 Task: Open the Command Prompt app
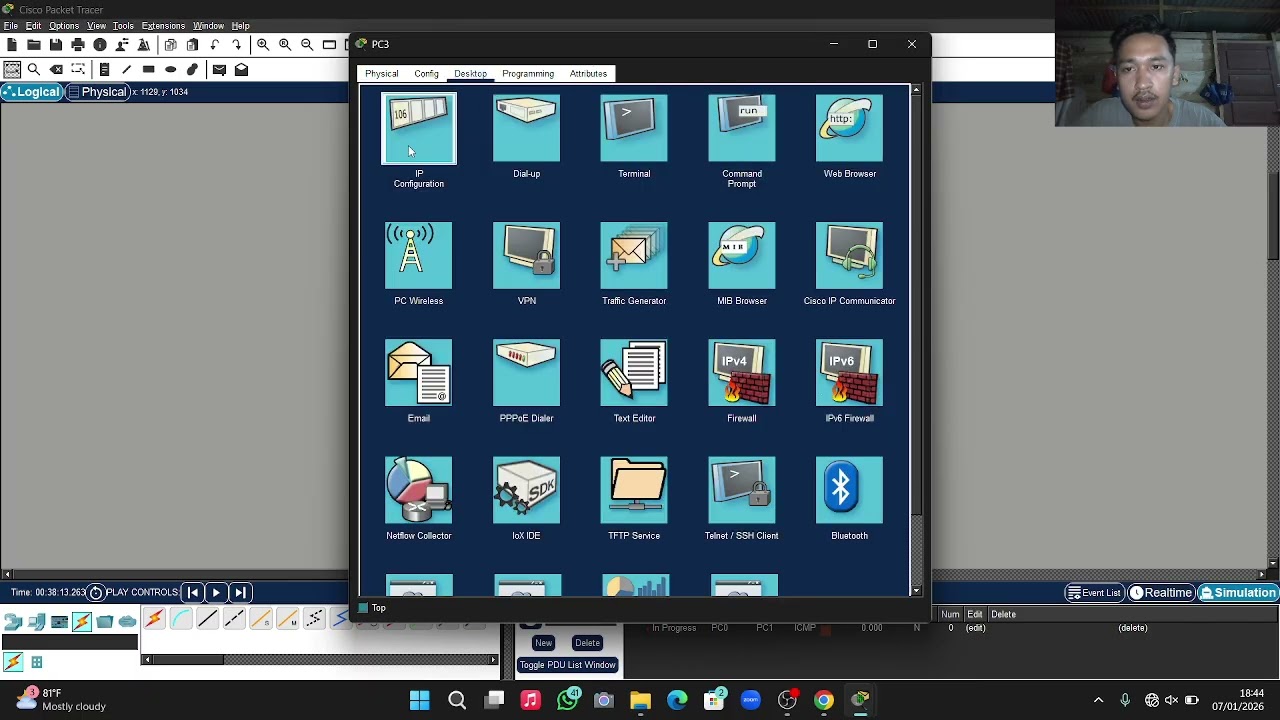[742, 129]
